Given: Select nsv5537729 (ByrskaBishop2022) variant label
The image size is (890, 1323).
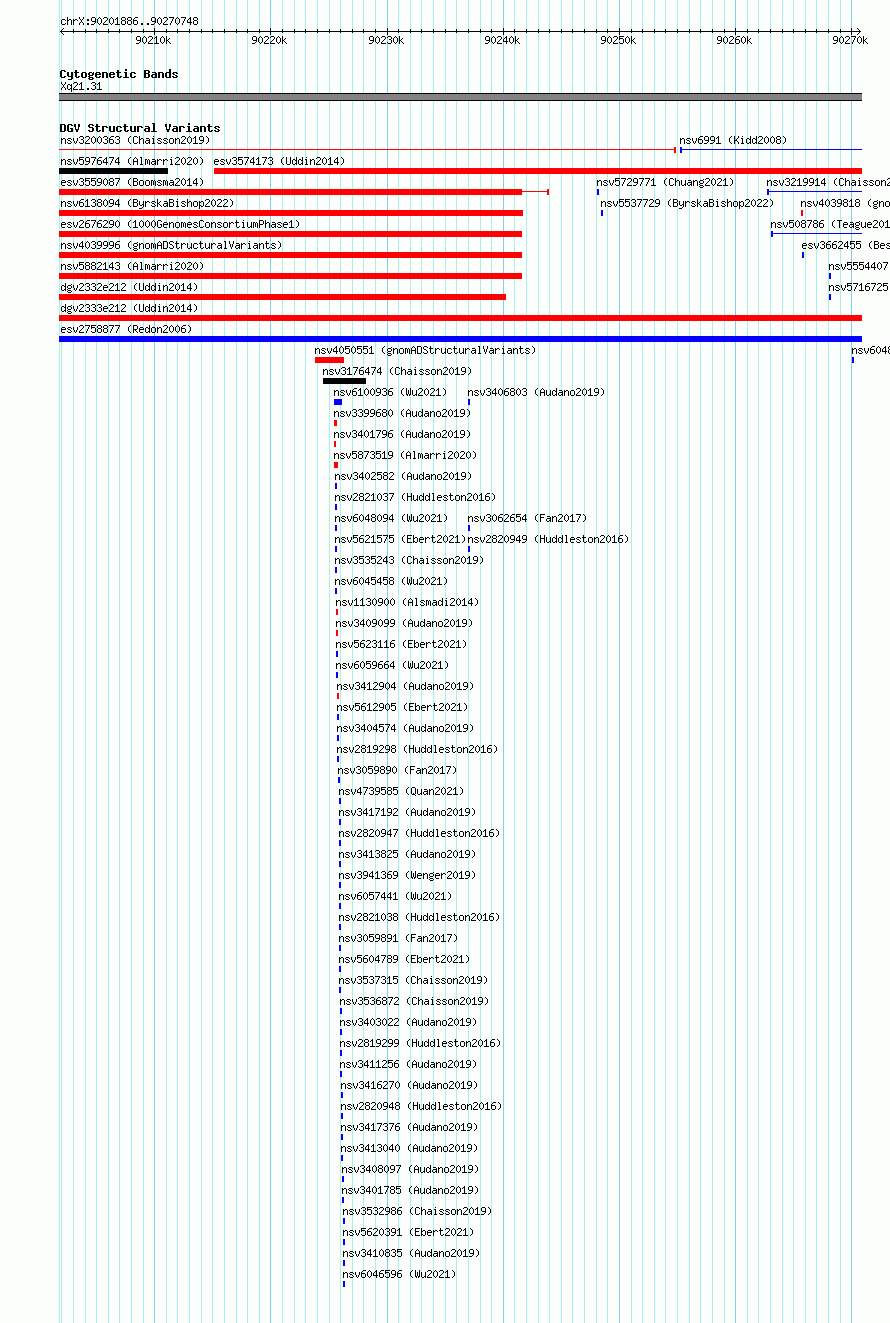Looking at the screenshot, I should point(687,203).
